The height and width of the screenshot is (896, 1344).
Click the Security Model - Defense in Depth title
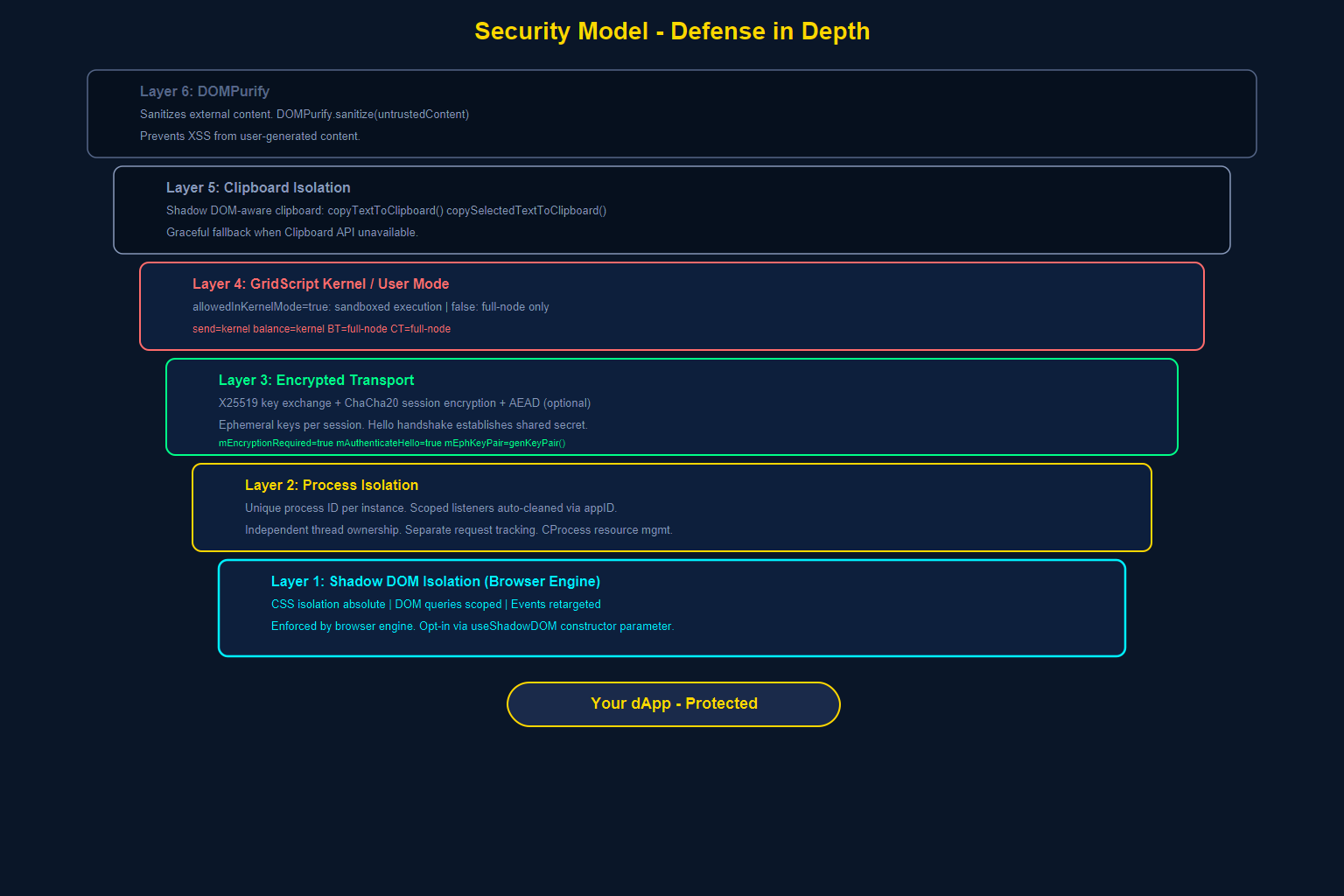[x=672, y=31]
